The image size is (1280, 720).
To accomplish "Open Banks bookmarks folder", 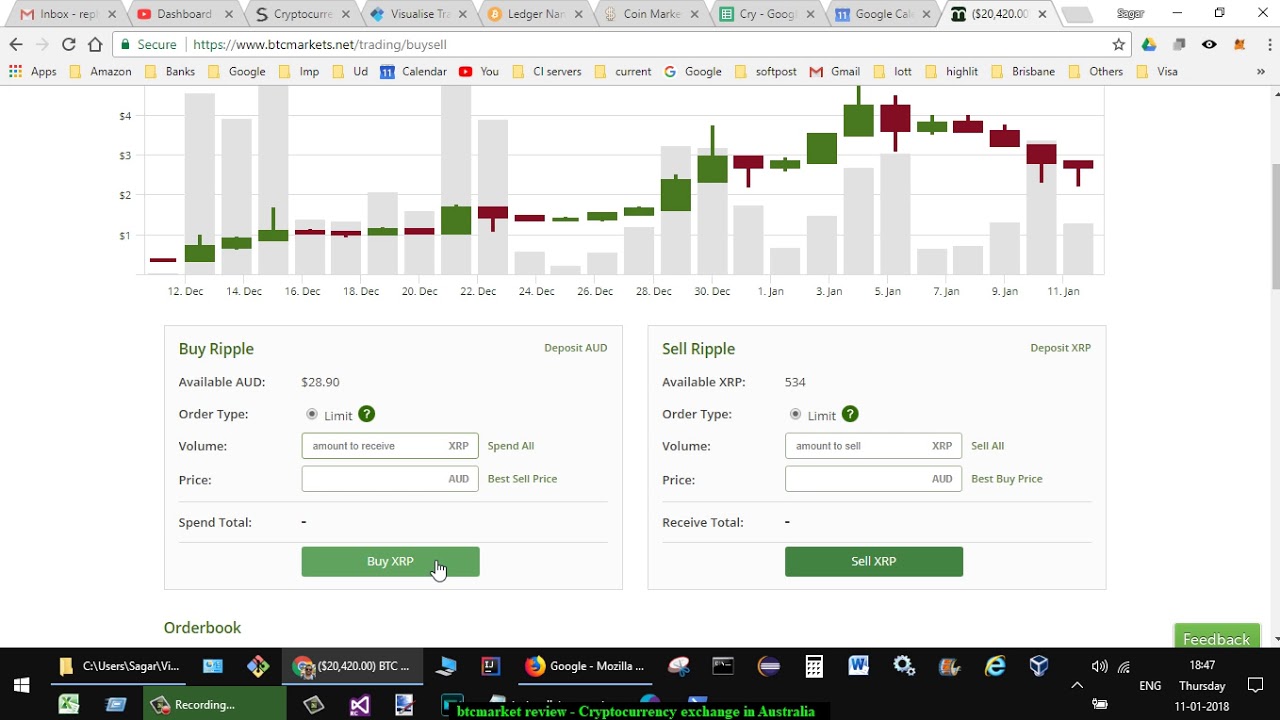I will point(170,72).
